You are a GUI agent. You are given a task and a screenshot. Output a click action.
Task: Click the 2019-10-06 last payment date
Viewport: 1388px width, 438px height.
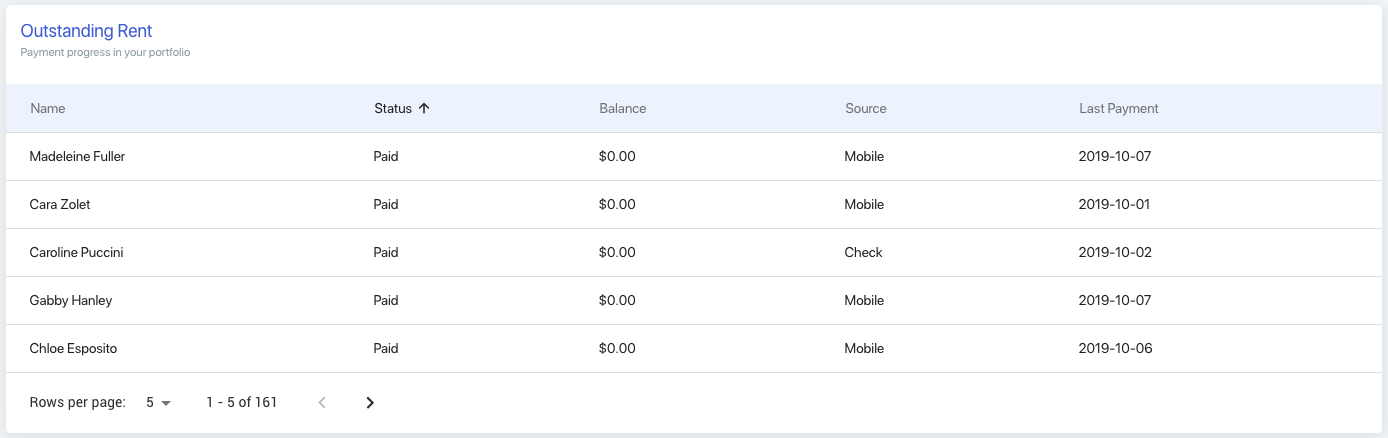[x=1115, y=349]
